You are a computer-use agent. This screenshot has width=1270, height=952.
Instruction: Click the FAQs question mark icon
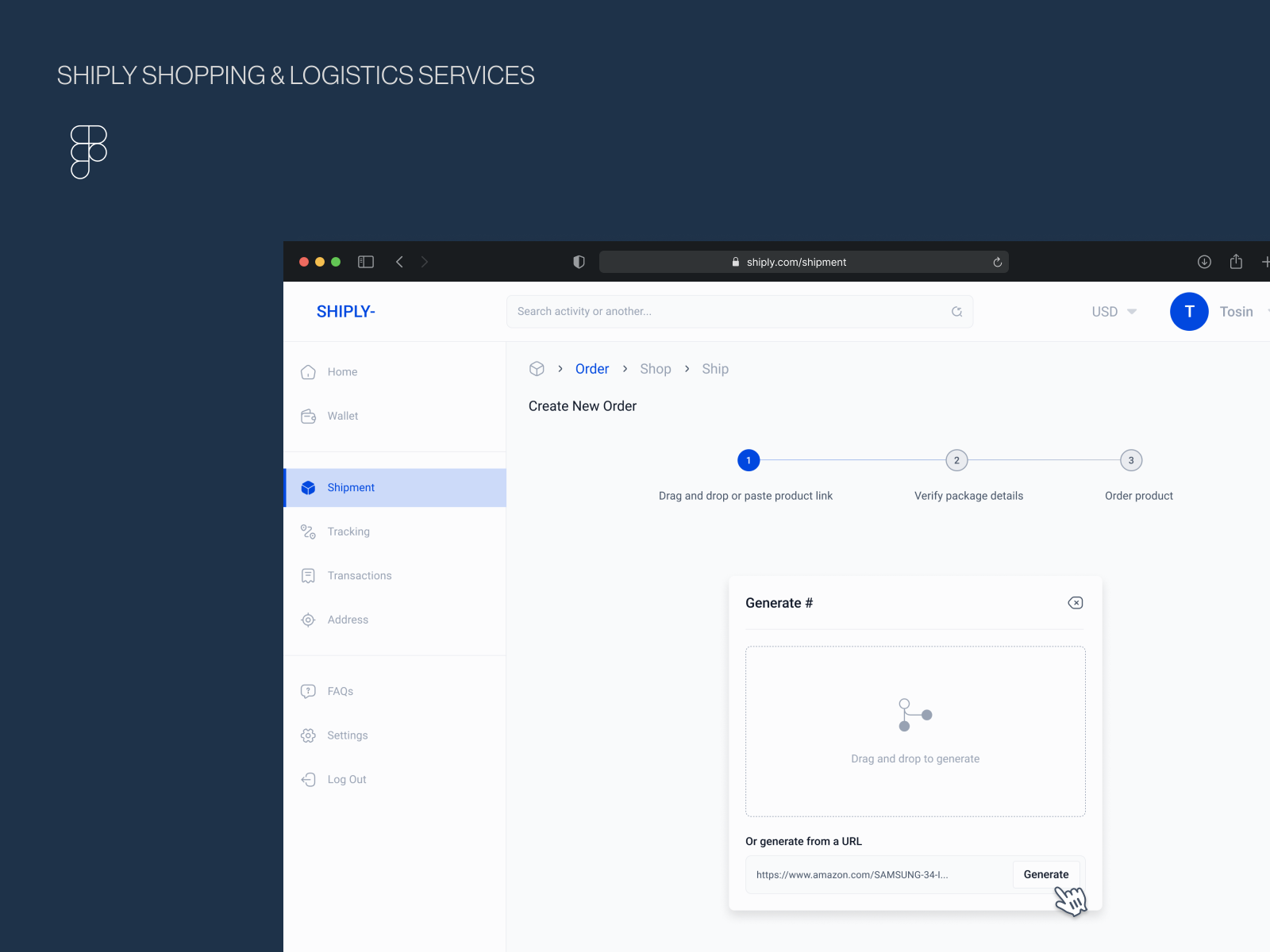pos(308,691)
